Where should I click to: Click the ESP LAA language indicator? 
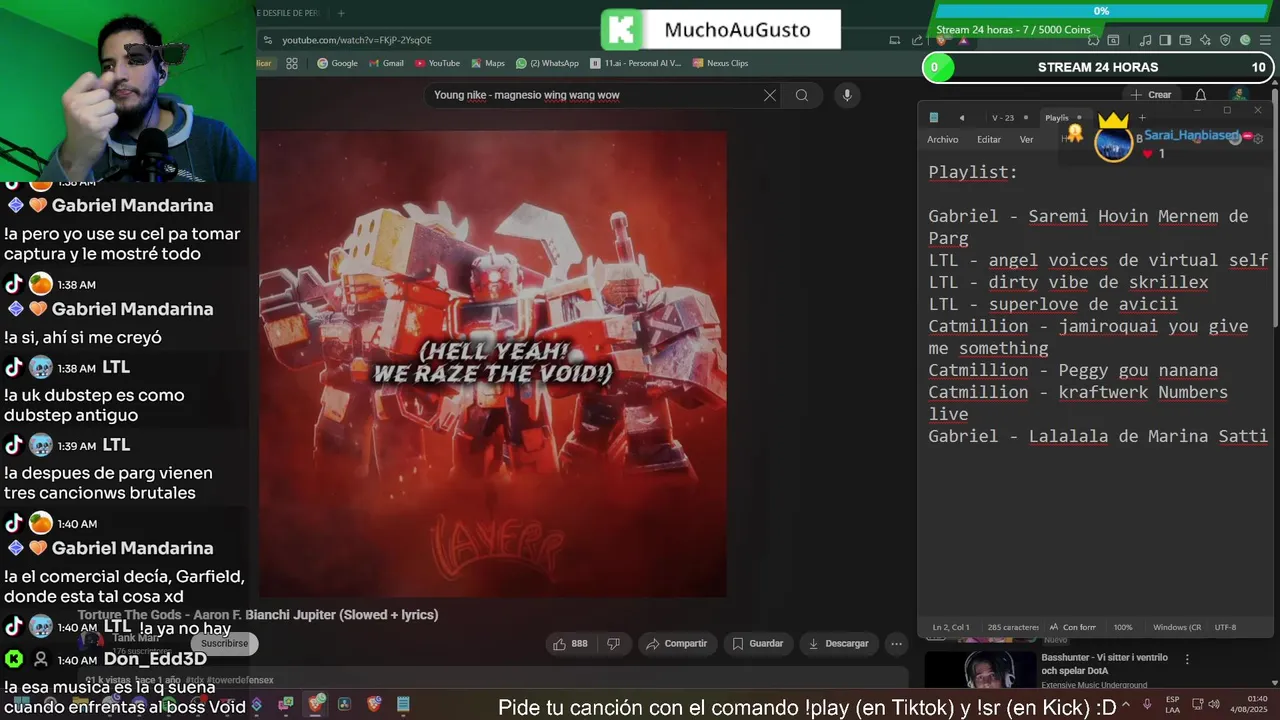[1173, 705]
